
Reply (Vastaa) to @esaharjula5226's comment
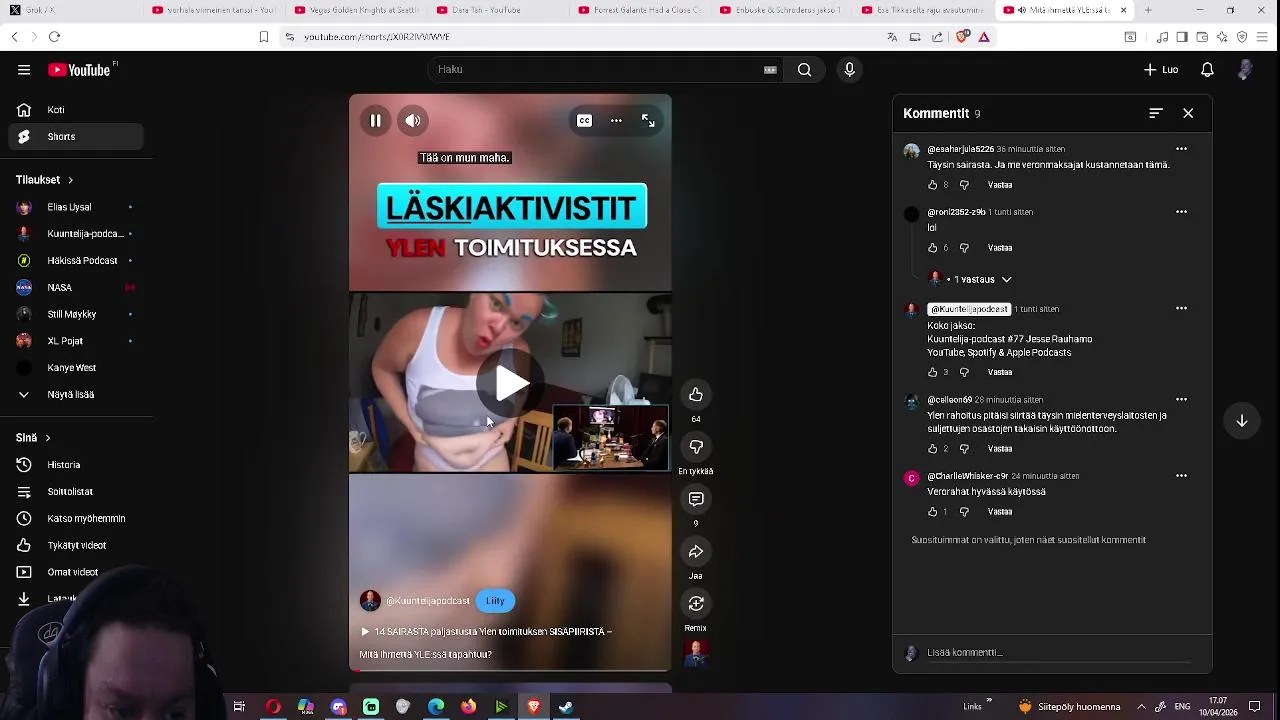click(x=1000, y=185)
